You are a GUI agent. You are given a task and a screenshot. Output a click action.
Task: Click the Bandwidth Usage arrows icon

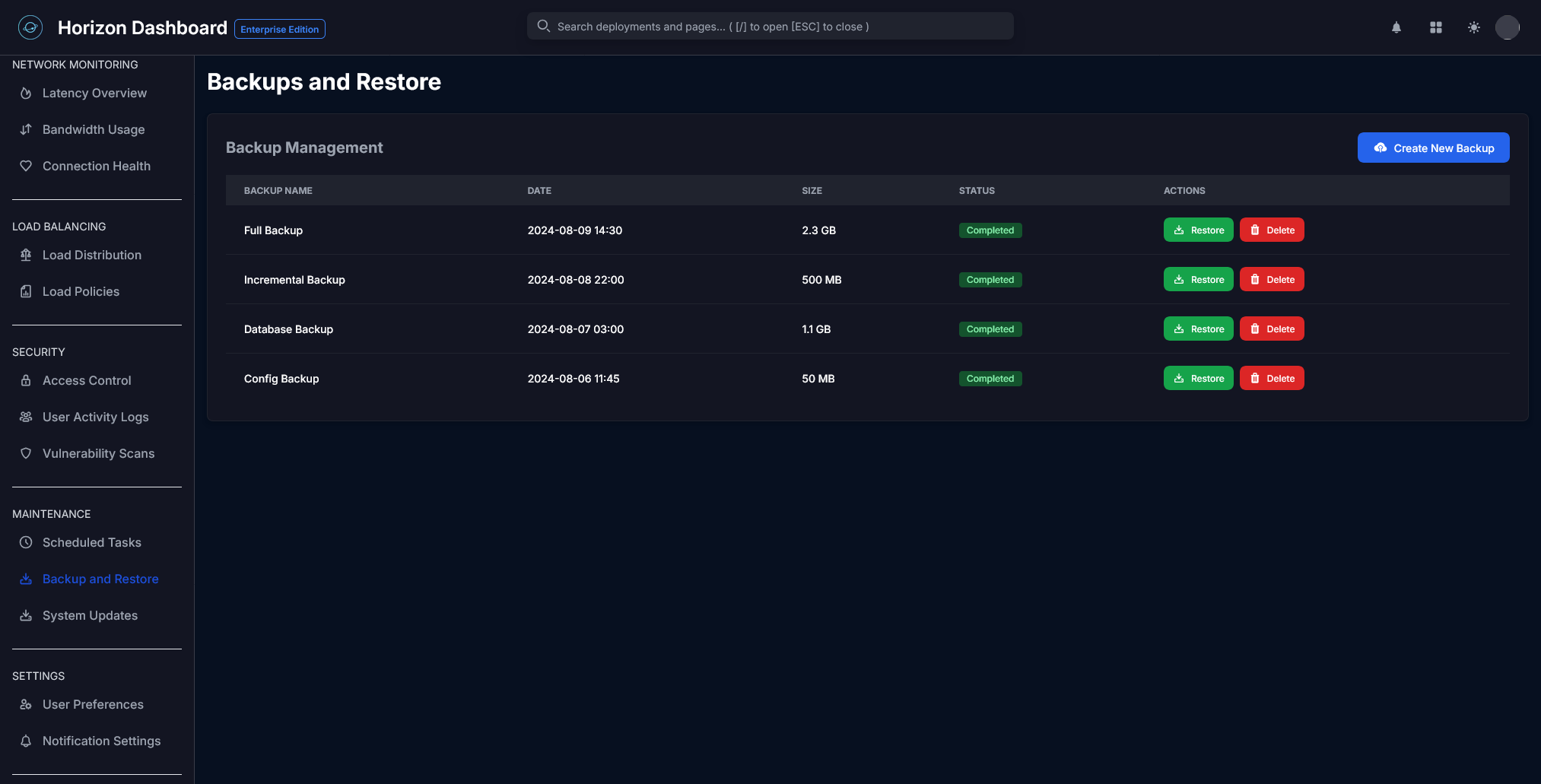click(26, 129)
